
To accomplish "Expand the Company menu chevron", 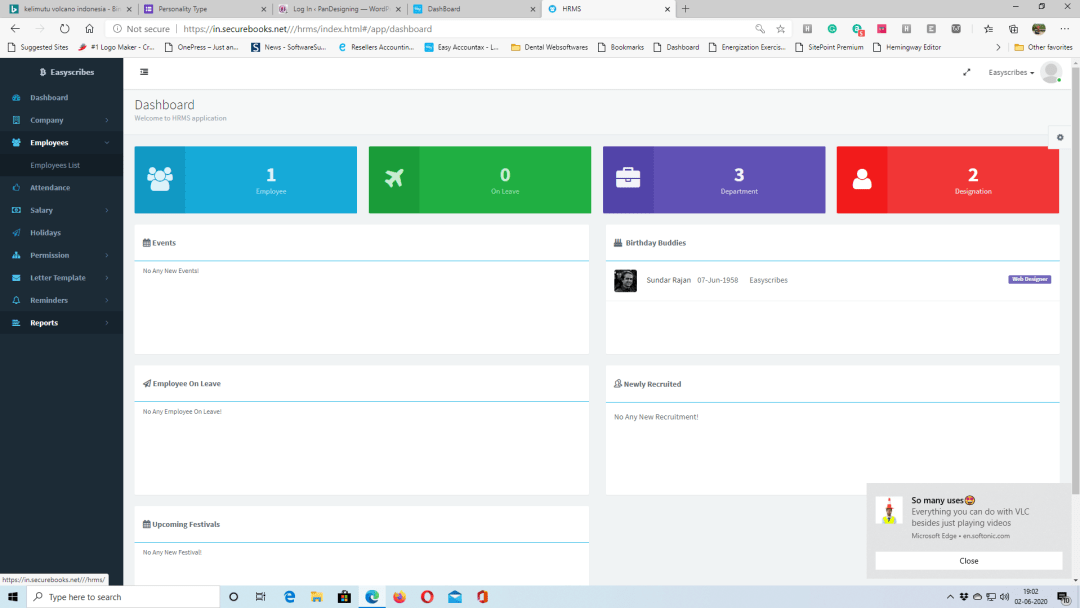I will click(x=107, y=120).
